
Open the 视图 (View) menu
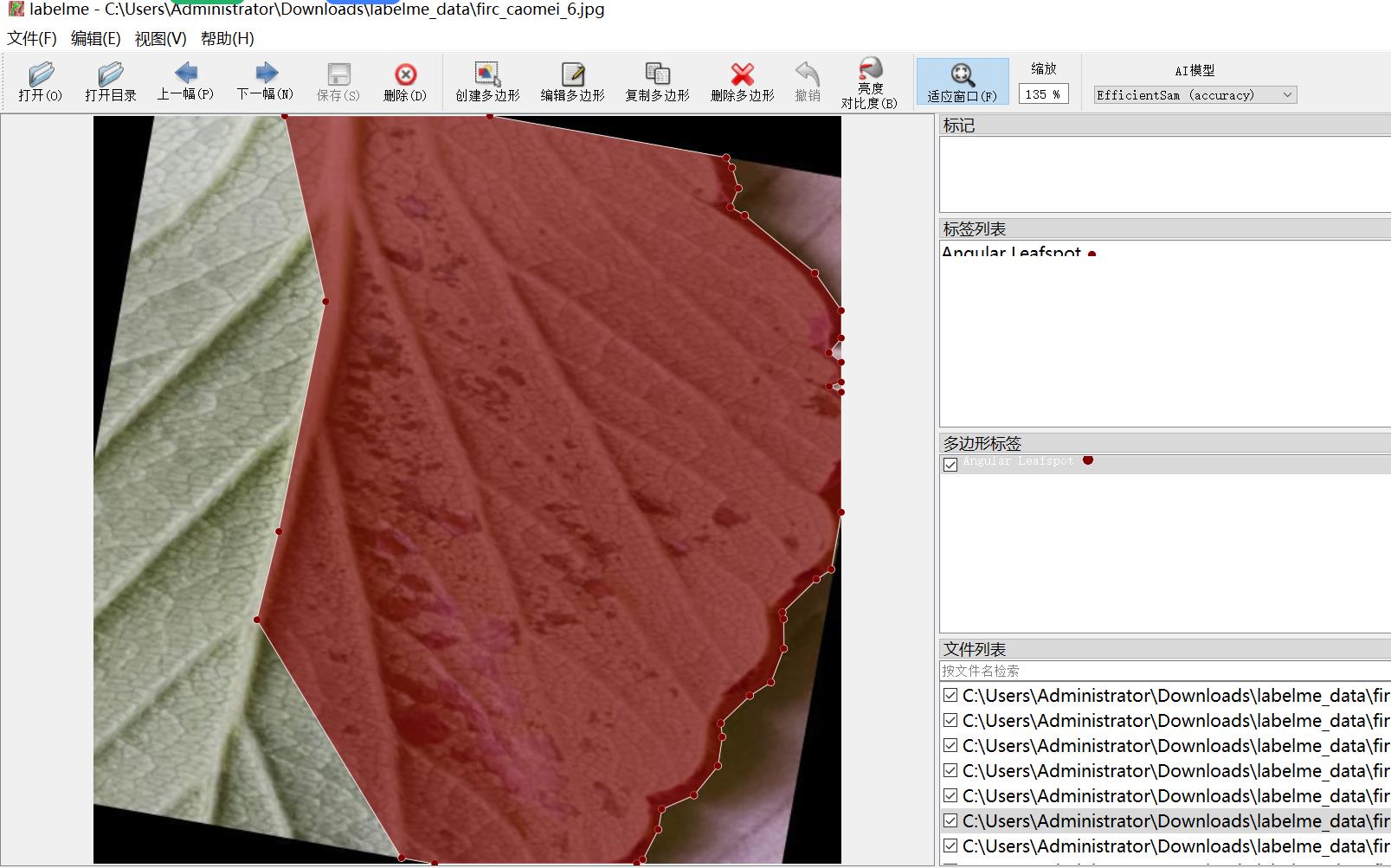pyautogui.click(x=160, y=39)
